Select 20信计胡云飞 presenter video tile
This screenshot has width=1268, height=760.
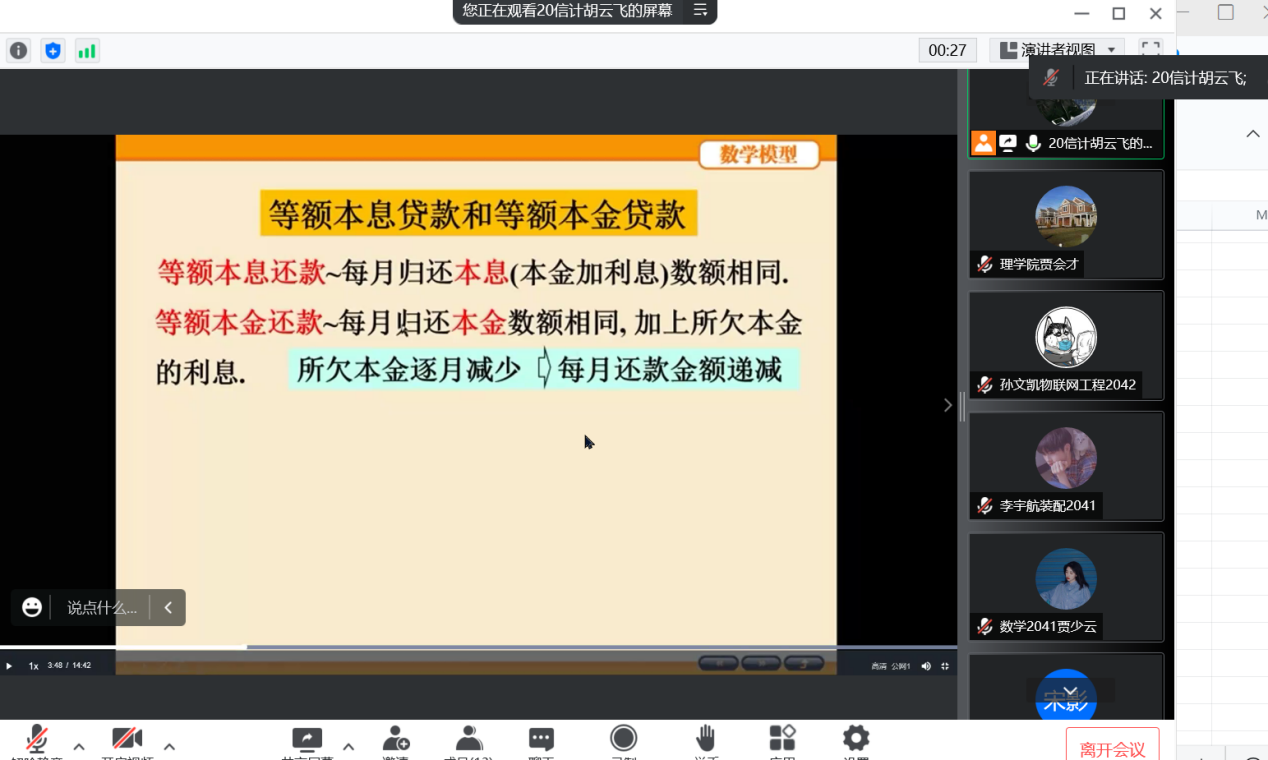pyautogui.click(x=1066, y=114)
